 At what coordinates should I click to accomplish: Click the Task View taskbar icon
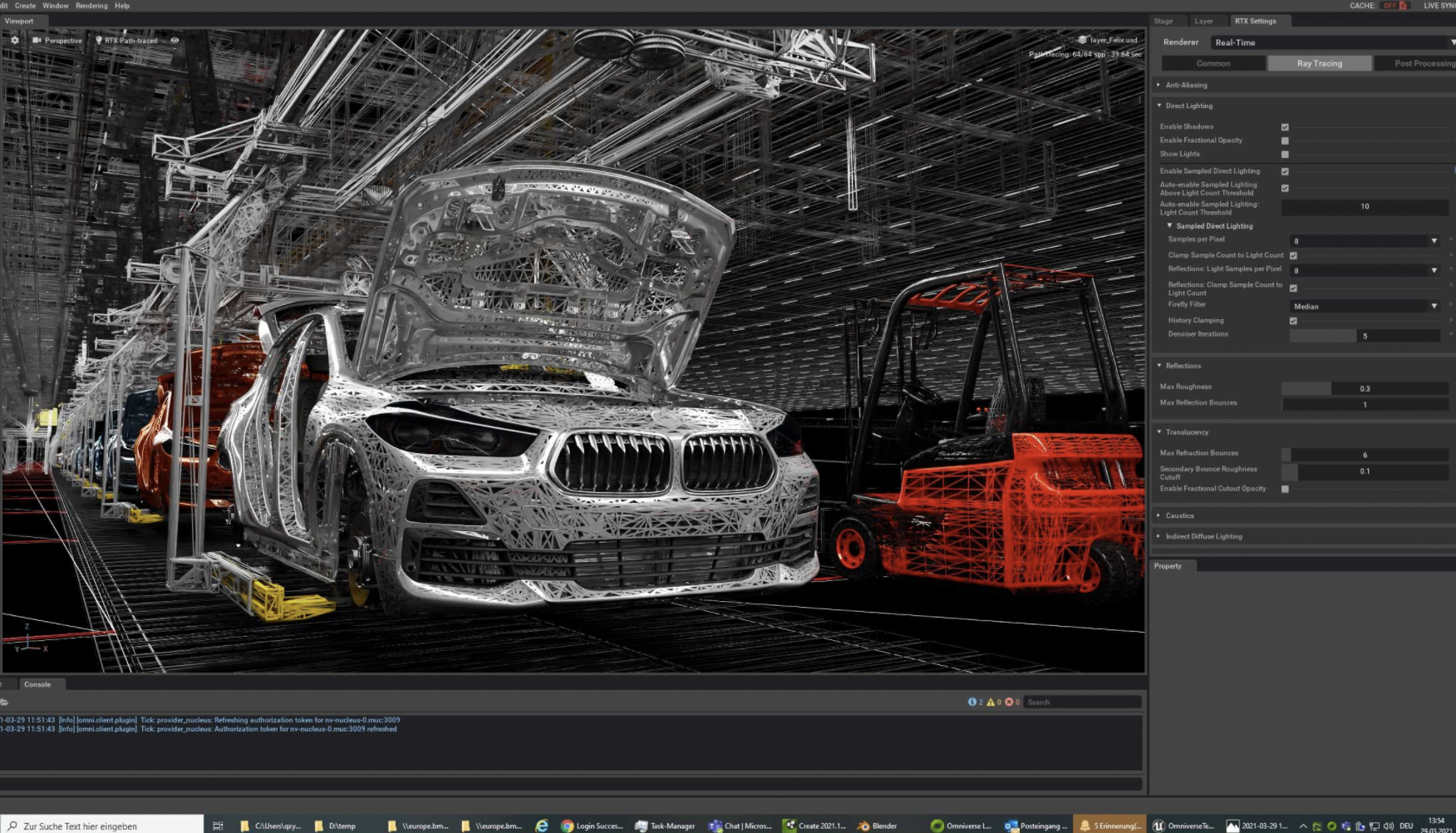pos(218,826)
